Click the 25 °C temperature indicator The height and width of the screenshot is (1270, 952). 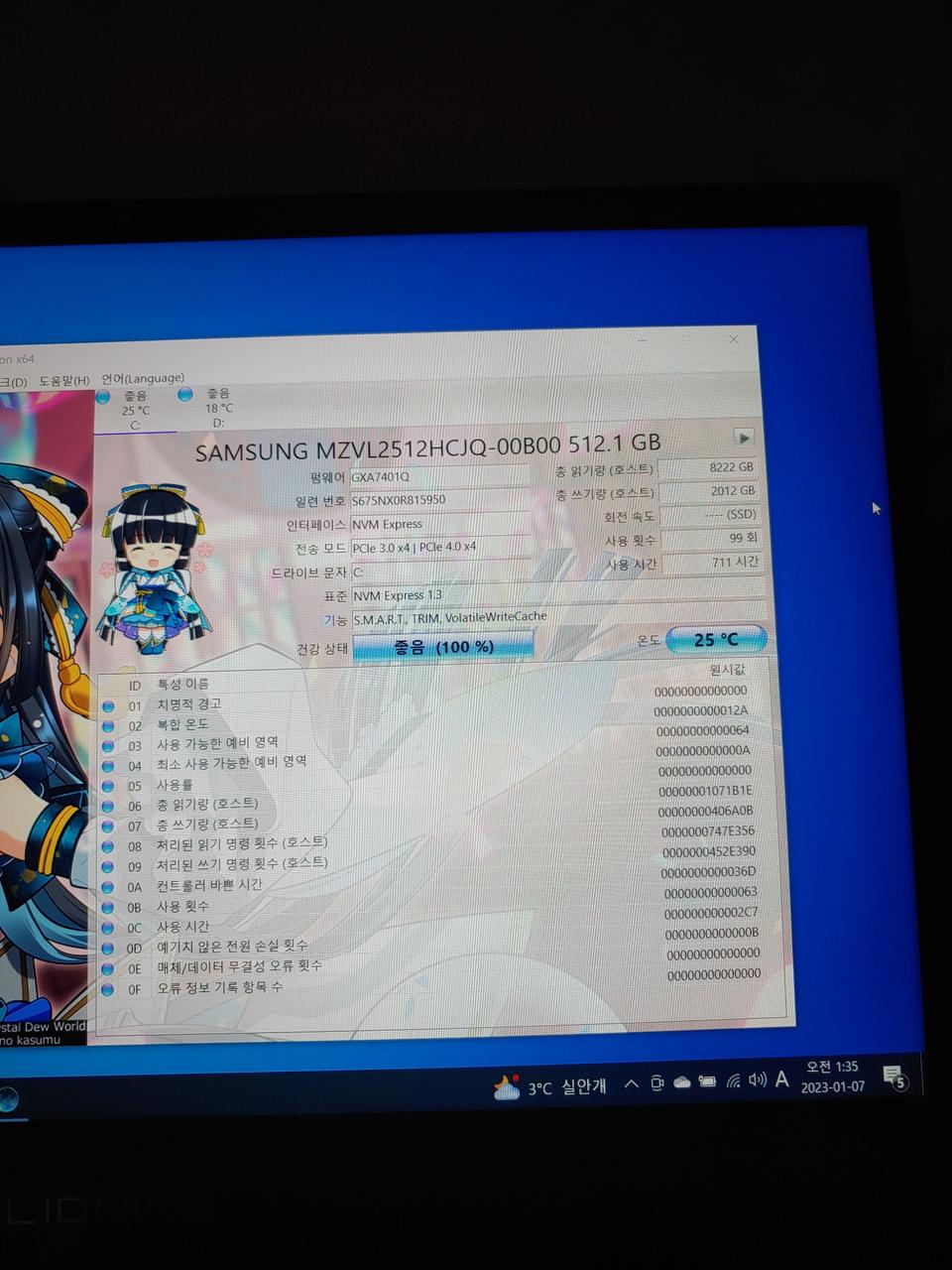tap(716, 640)
